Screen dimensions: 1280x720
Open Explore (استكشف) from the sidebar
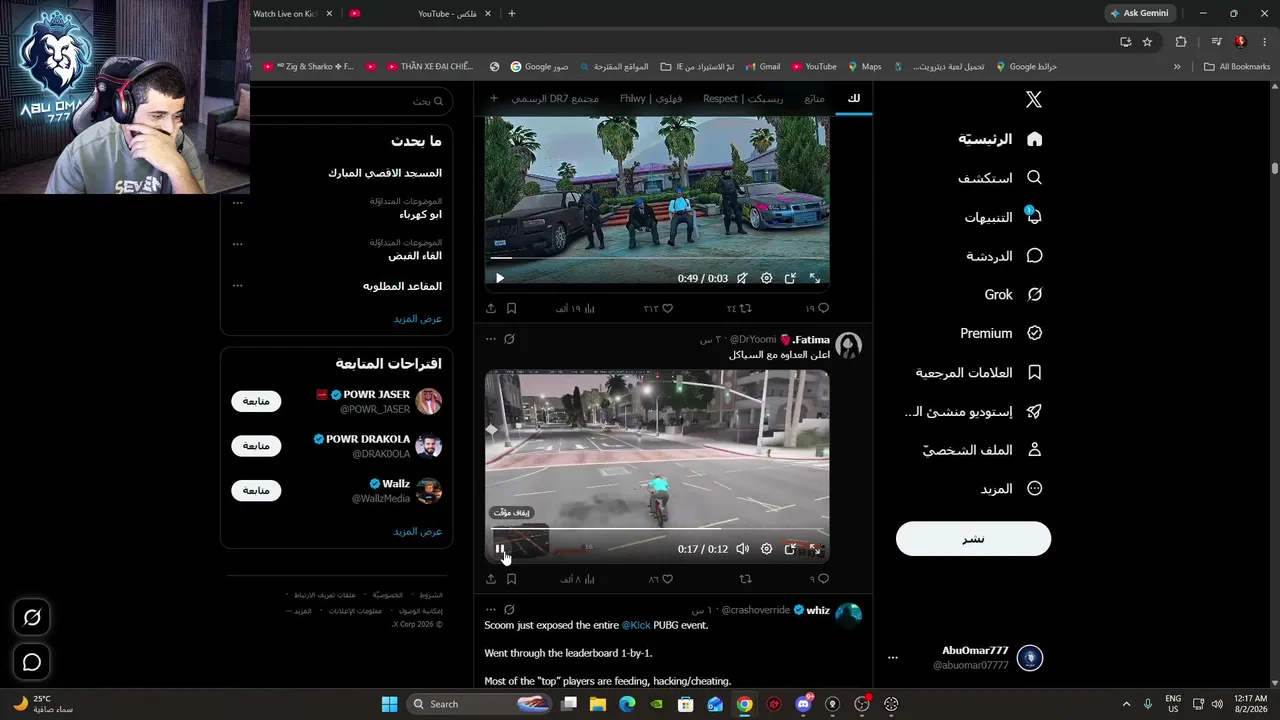pos(1000,178)
